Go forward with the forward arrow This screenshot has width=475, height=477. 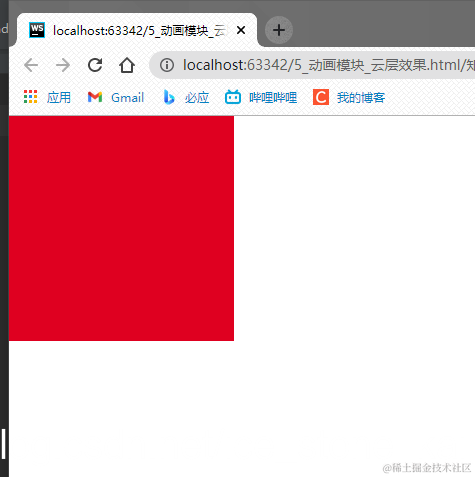pyautogui.click(x=63, y=65)
